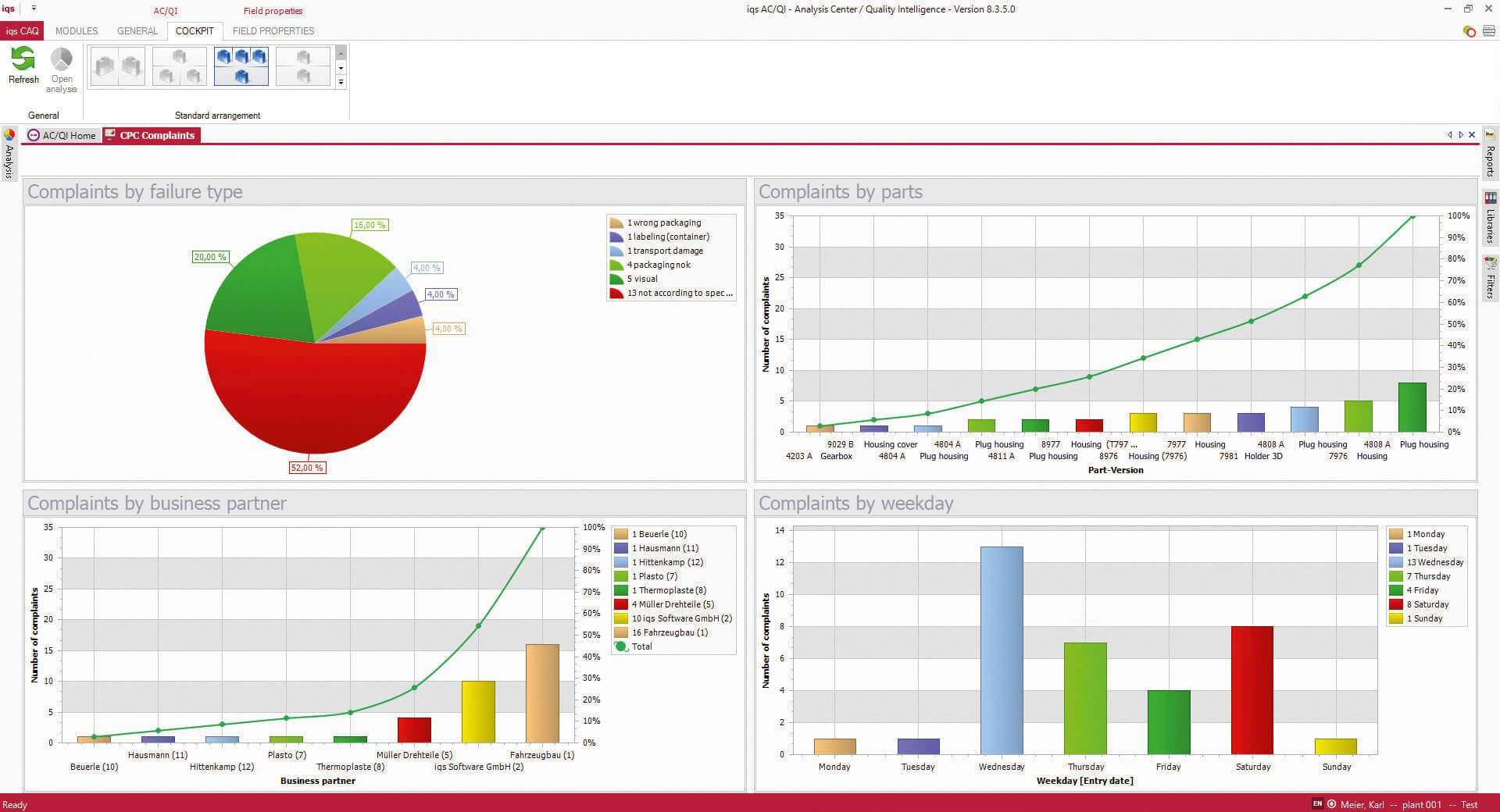Expand the standard arrangement gallery with the double-arrow
The width and height of the screenshot is (1500, 812).
pyautogui.click(x=341, y=82)
